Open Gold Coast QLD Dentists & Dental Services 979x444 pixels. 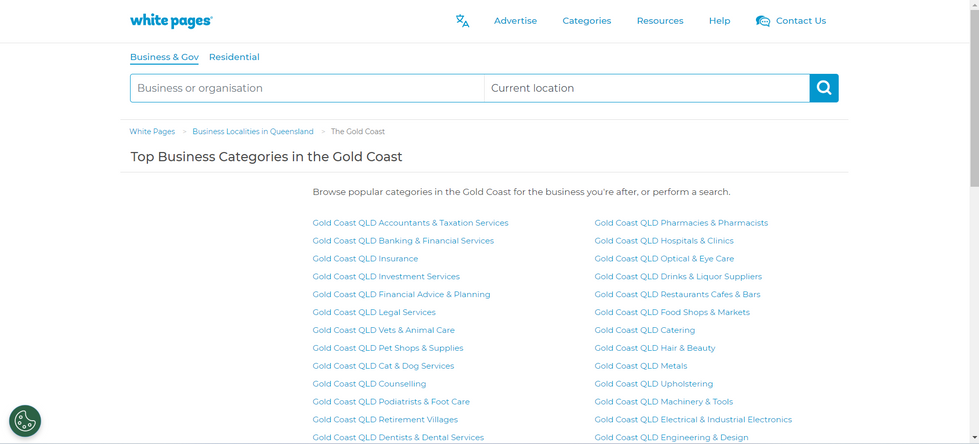pyautogui.click(x=398, y=438)
